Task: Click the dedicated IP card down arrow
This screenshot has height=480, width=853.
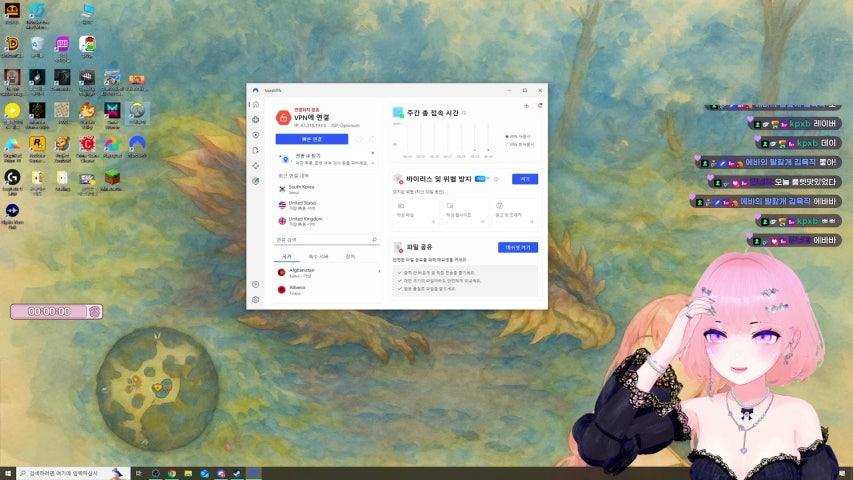Action: tap(373, 163)
